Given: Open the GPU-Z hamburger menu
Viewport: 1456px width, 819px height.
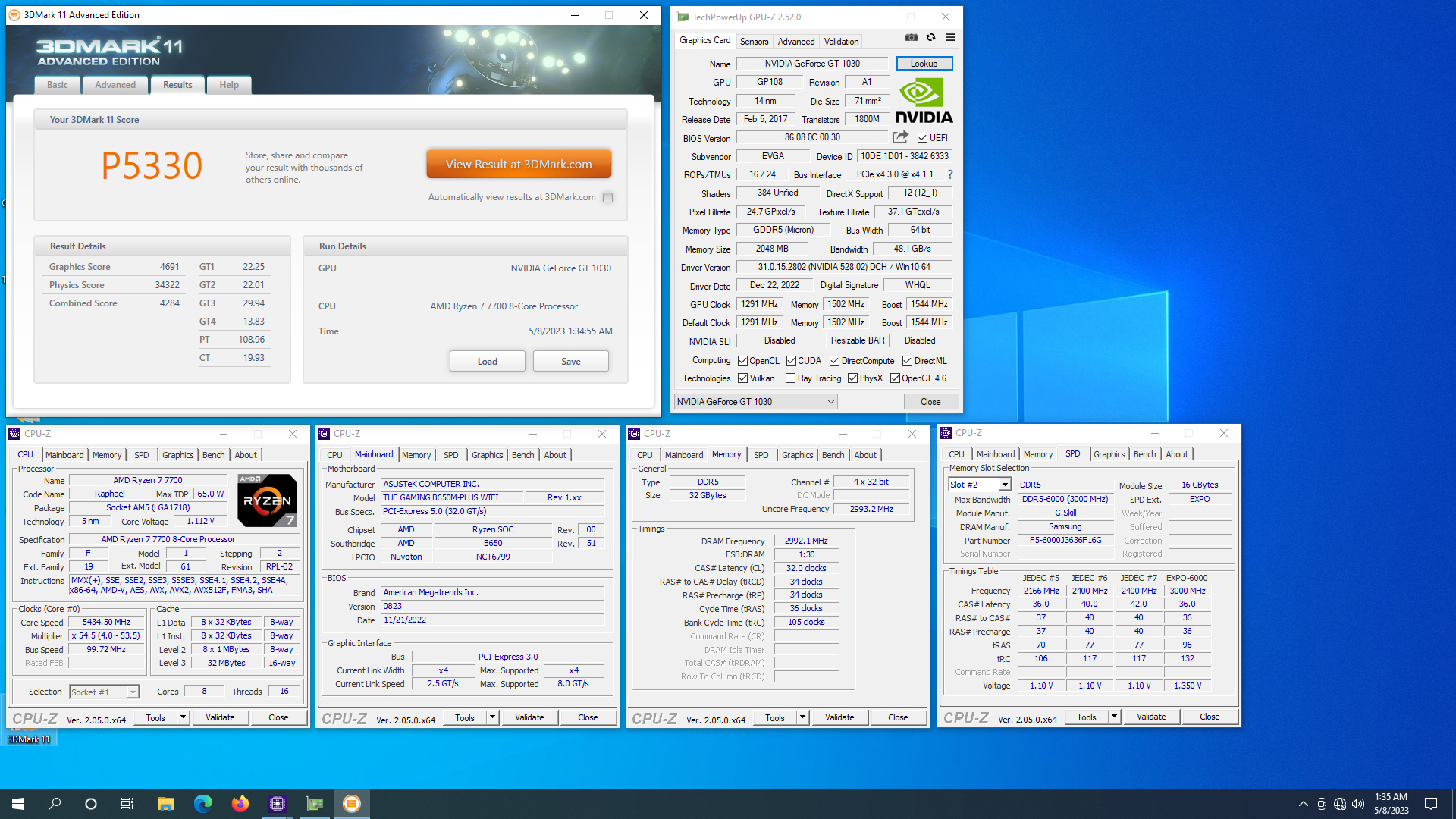Looking at the screenshot, I should tap(950, 37).
